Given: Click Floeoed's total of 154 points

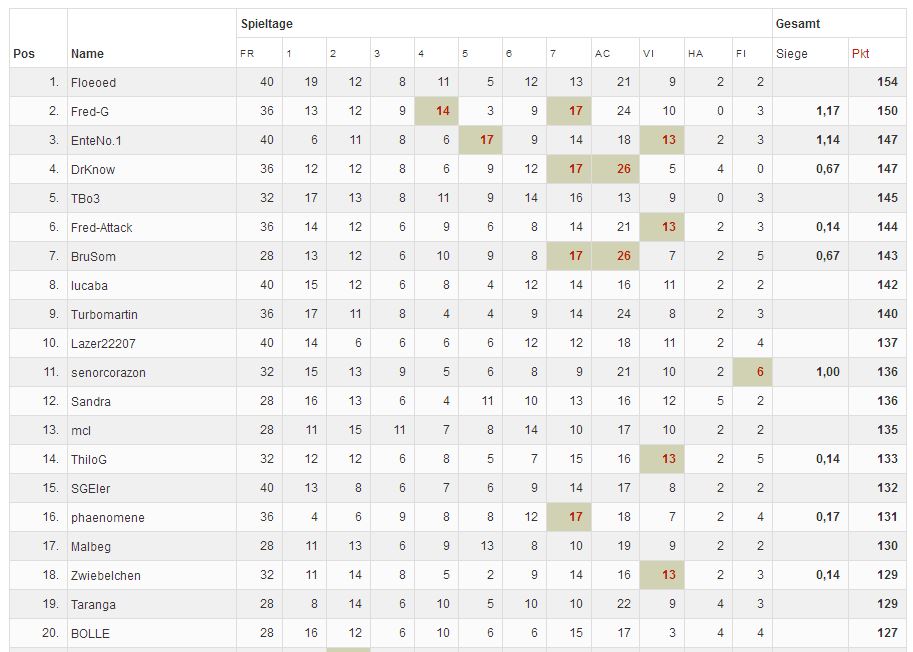Looking at the screenshot, I should coord(887,82).
